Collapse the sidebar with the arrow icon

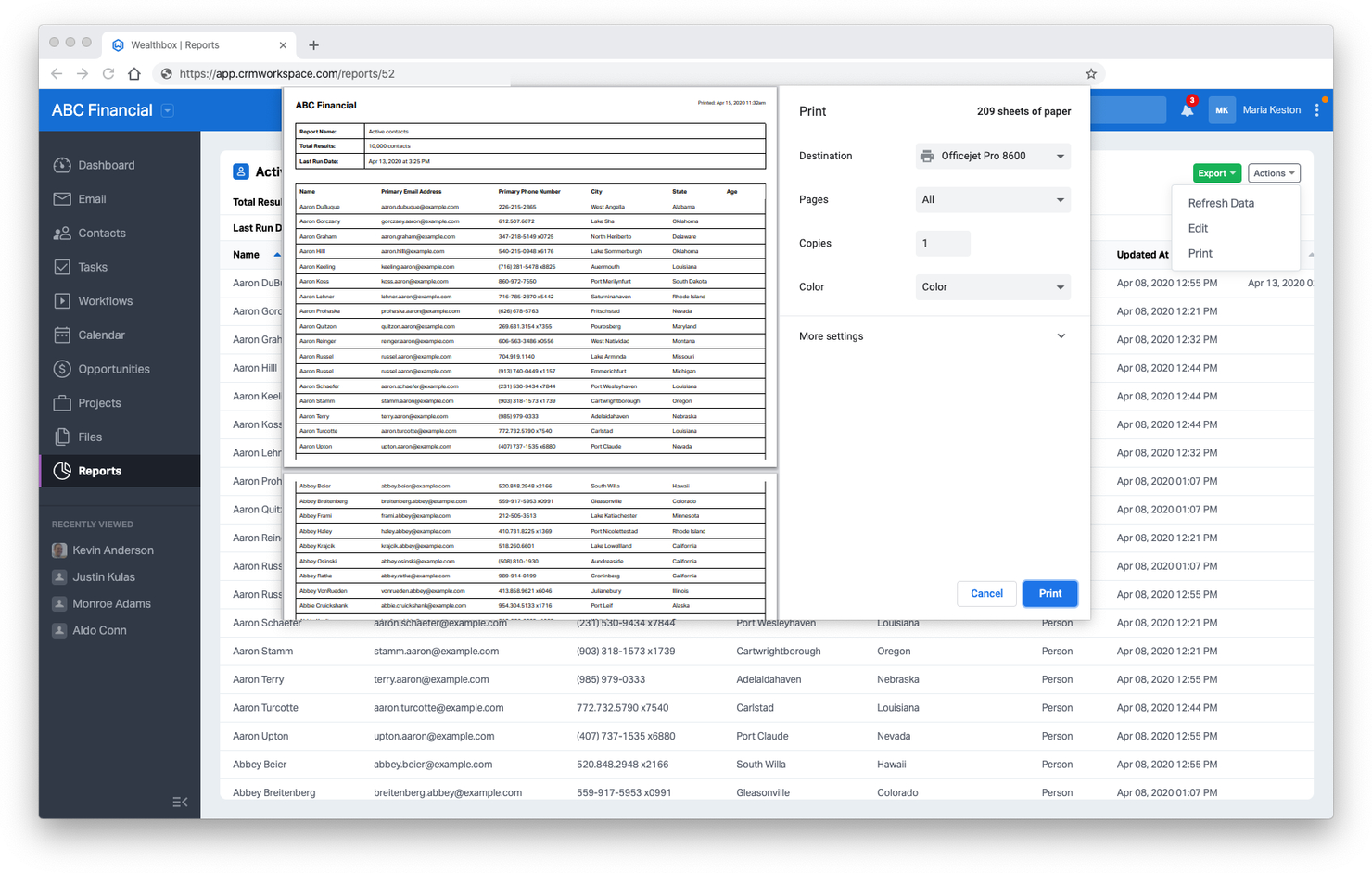pos(180,802)
